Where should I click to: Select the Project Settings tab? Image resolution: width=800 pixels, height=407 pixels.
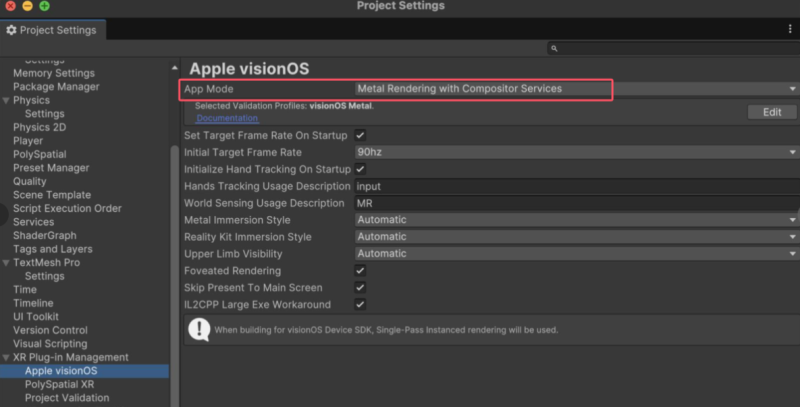tap(52, 30)
